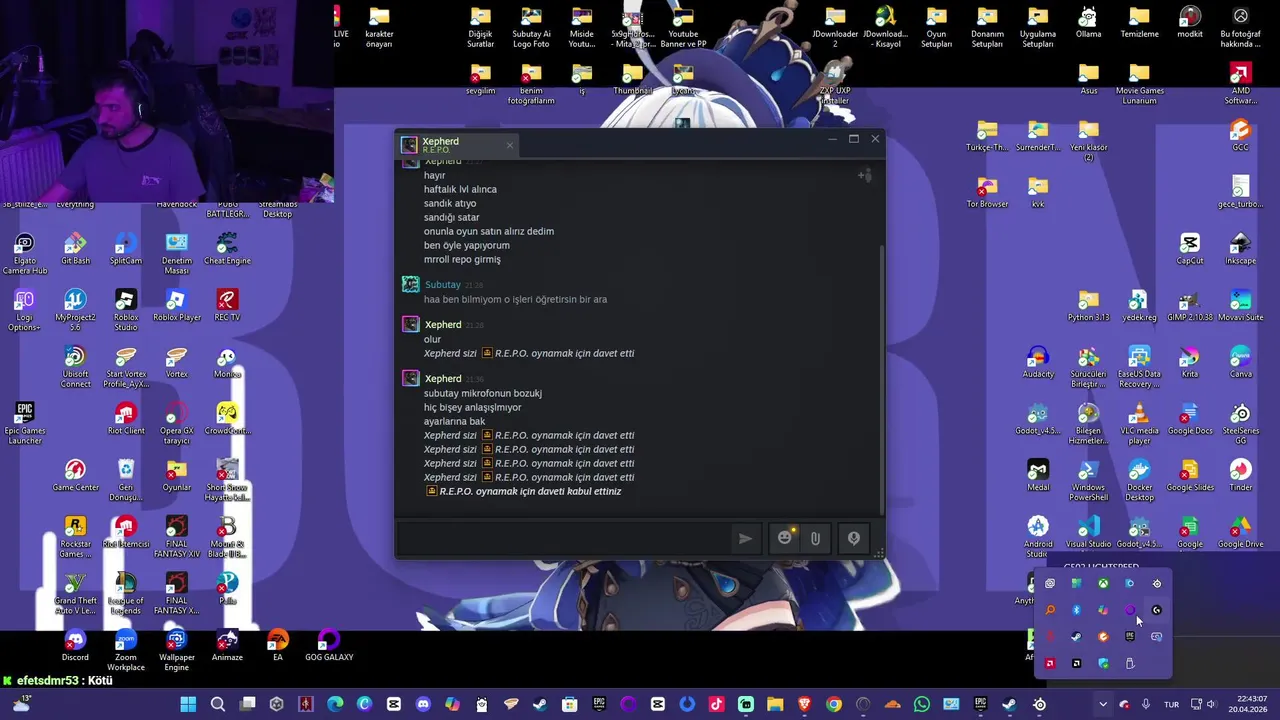Open Cheat Engine desktop icon
This screenshot has width=1280, height=720.
[227, 248]
